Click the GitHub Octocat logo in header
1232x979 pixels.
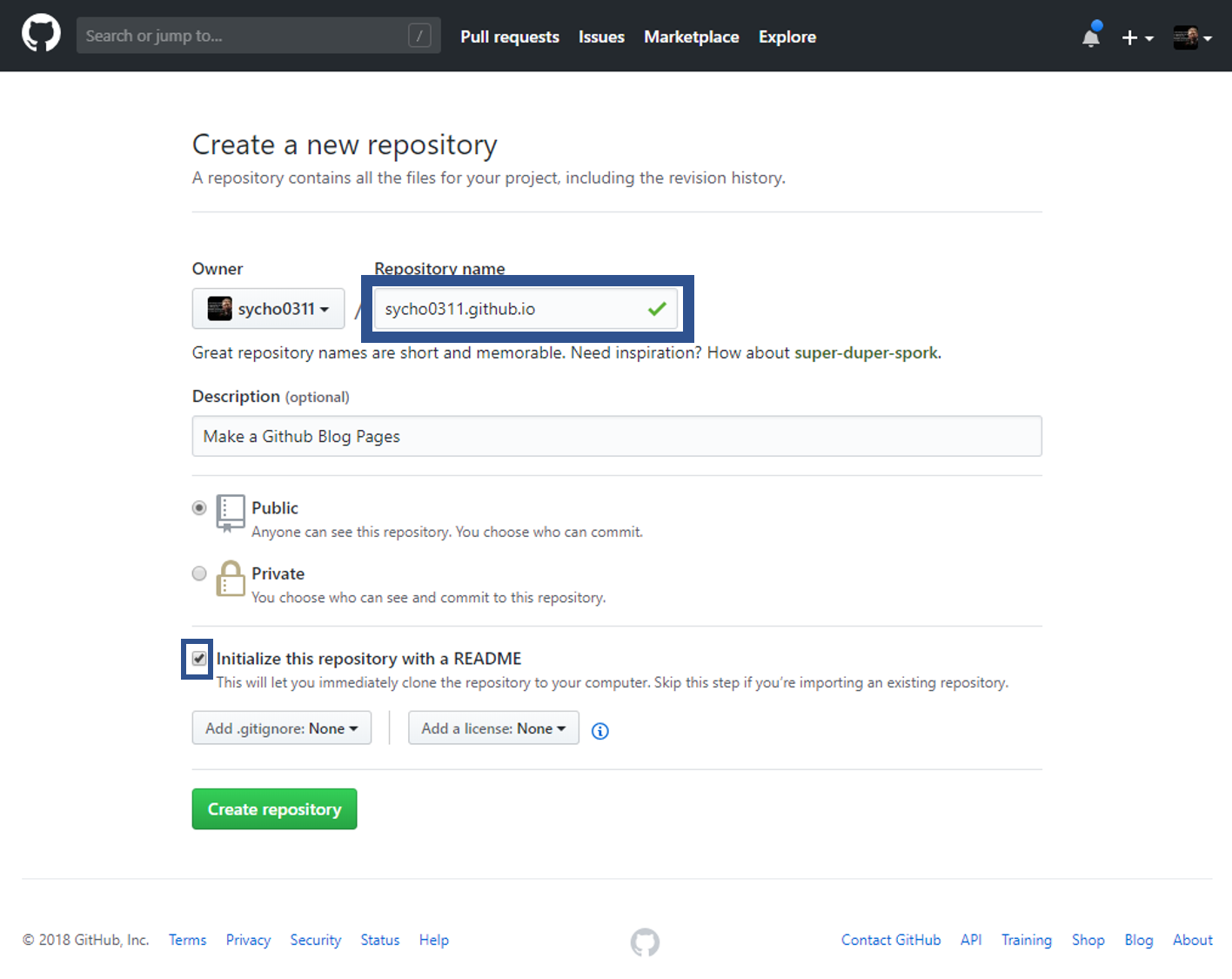click(x=41, y=34)
